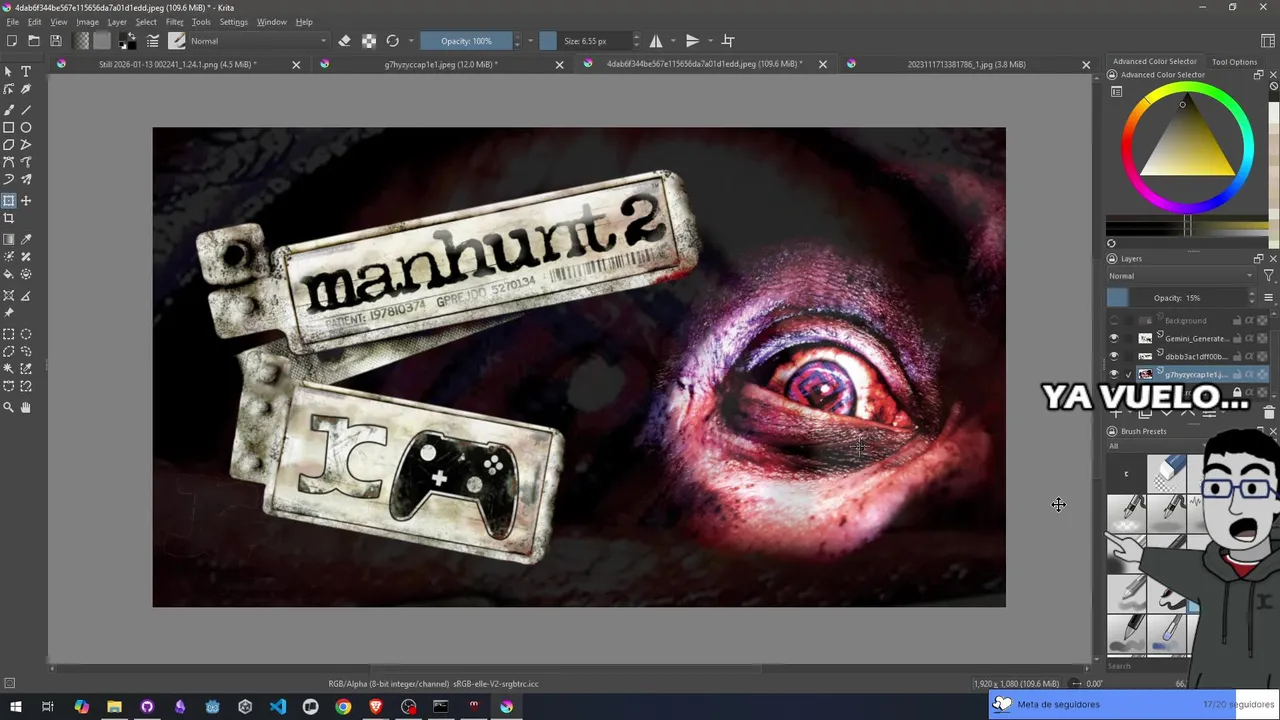Open brush blending mode Normal dropdown
1280x720 pixels.
coord(258,41)
